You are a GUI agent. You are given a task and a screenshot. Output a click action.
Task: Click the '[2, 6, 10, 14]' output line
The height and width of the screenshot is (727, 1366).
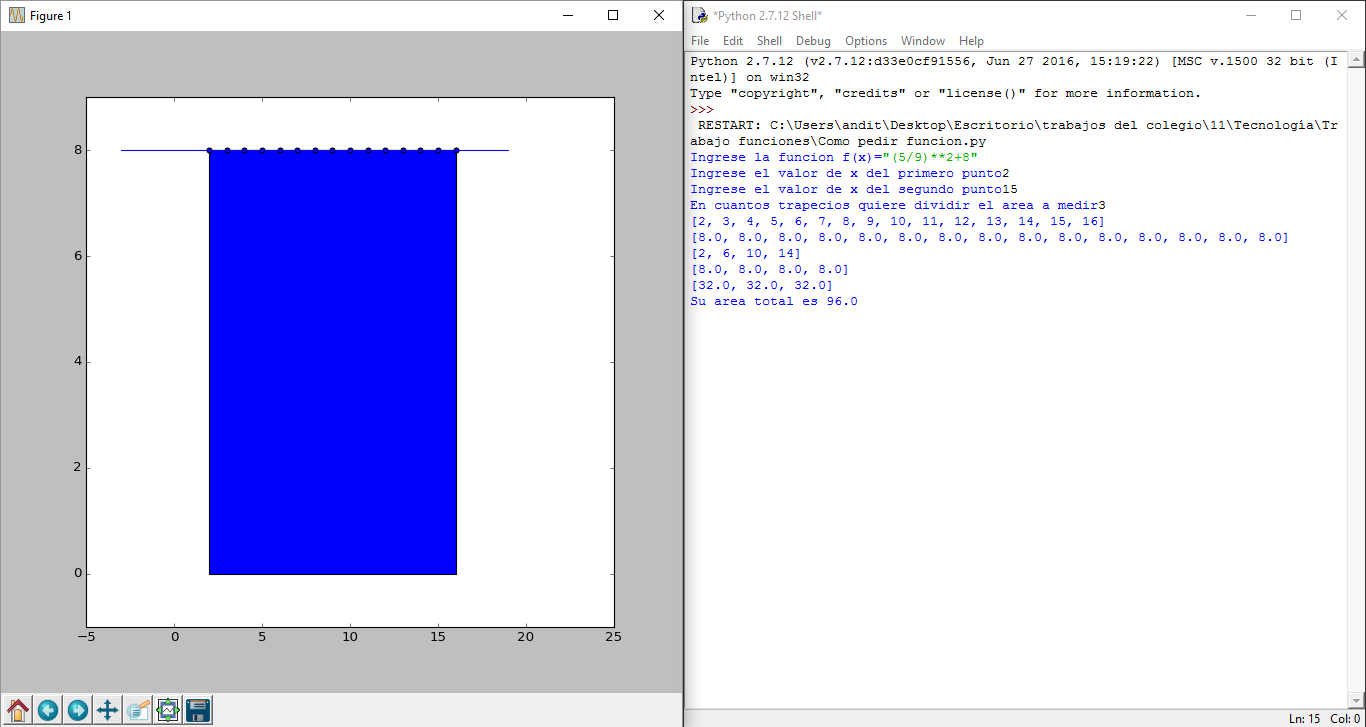click(746, 253)
